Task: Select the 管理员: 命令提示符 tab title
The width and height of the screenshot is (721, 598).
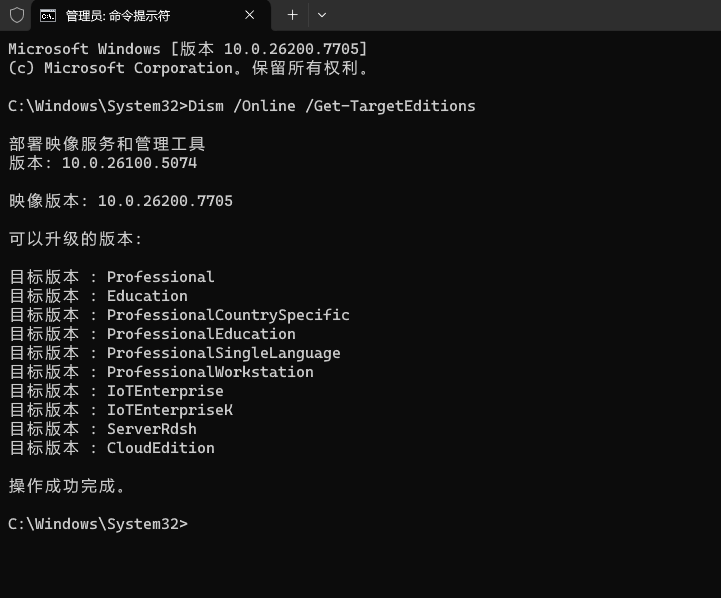Action: pyautogui.click(x=118, y=15)
